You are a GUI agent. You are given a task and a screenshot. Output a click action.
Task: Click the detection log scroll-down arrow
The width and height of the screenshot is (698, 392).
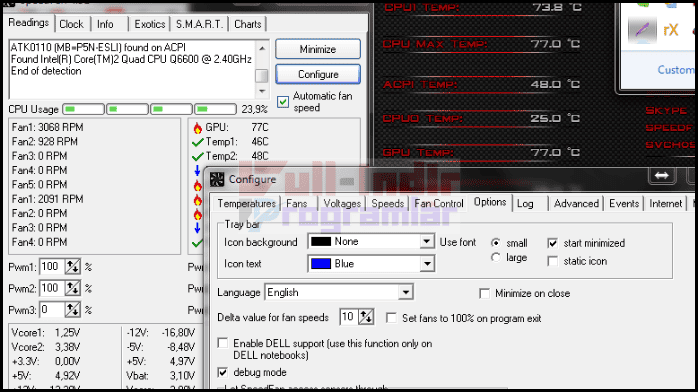click(x=262, y=91)
